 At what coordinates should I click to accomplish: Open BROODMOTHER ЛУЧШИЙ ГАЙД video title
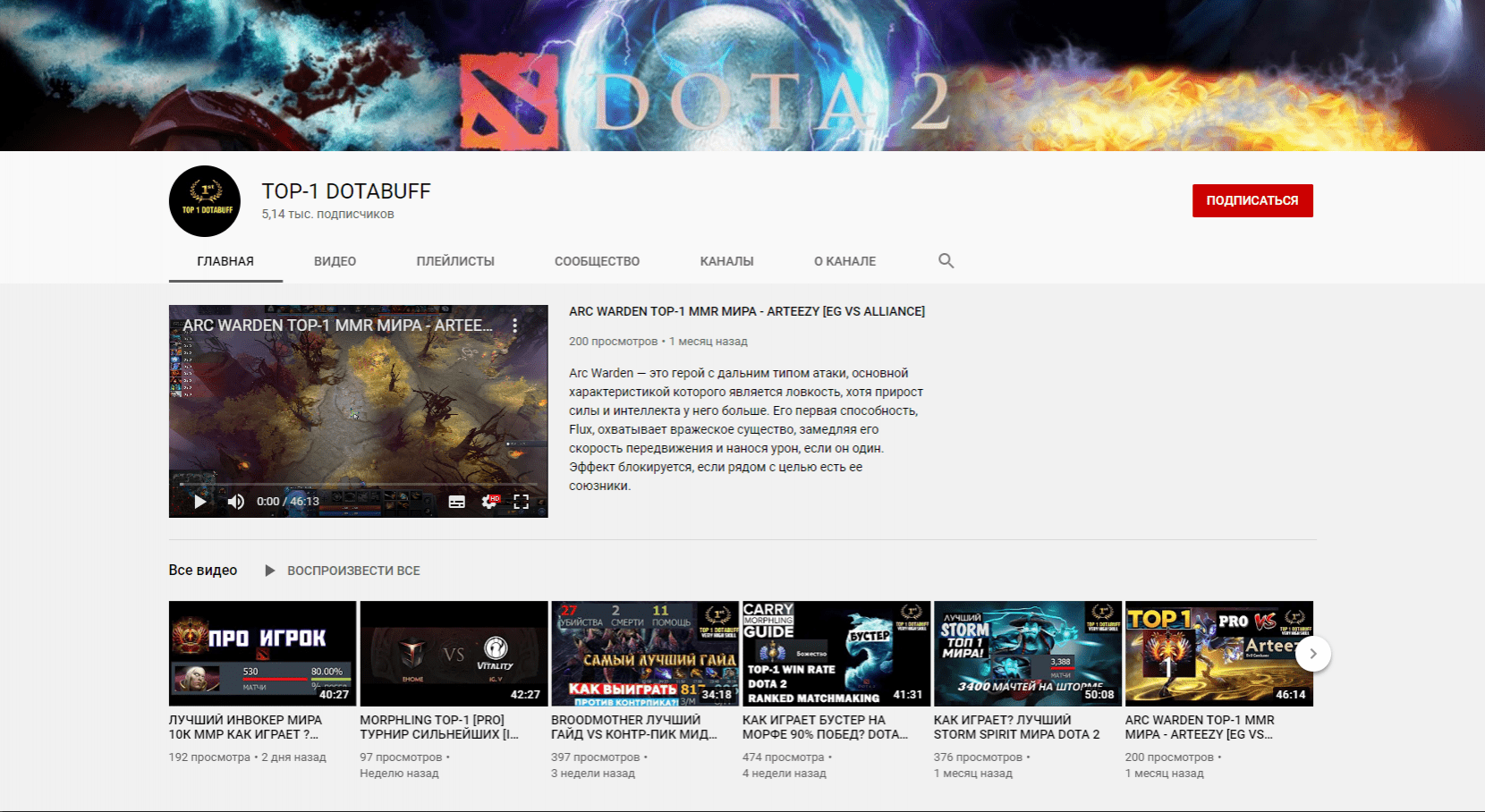click(634, 727)
